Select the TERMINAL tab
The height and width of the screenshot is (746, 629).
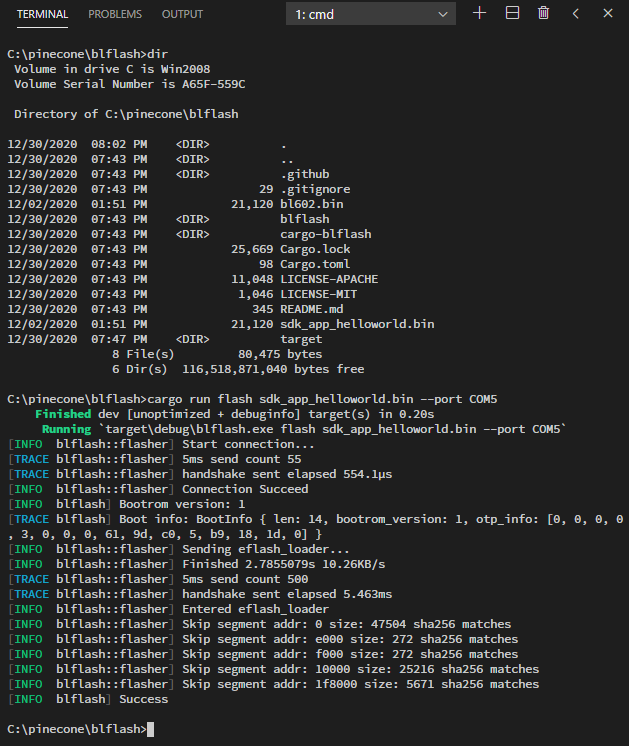(42, 14)
